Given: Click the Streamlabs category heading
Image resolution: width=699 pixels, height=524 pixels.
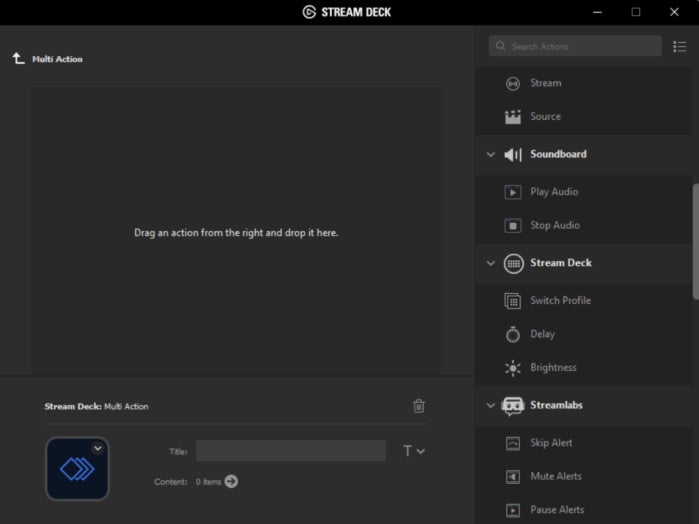Looking at the screenshot, I should coord(556,405).
